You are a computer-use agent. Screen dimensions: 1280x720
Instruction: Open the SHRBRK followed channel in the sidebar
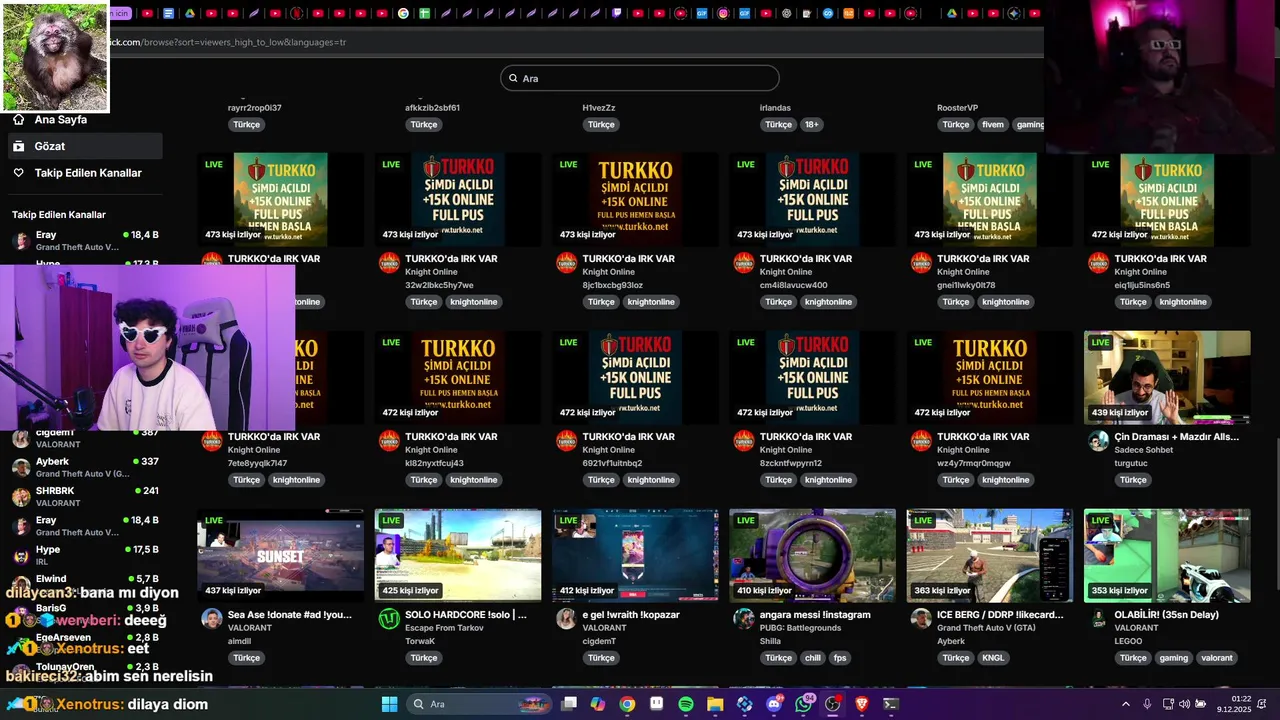85,496
